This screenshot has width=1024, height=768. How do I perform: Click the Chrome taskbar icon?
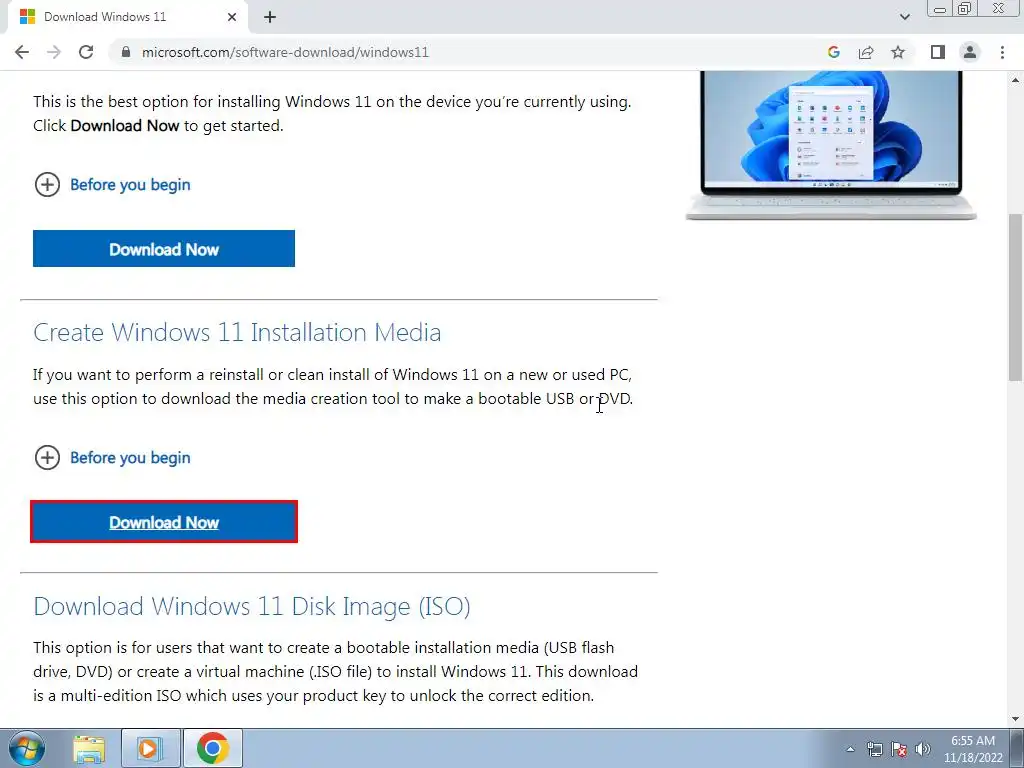[x=213, y=748]
